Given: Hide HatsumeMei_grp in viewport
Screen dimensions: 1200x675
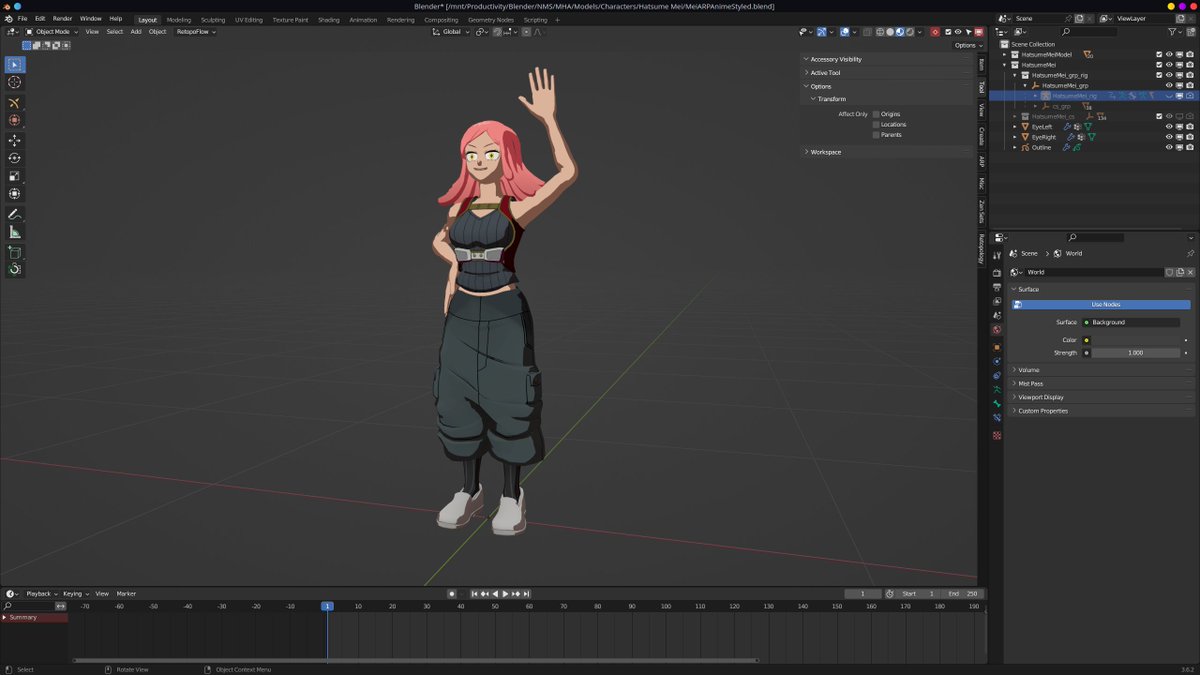Looking at the screenshot, I should tap(1169, 86).
